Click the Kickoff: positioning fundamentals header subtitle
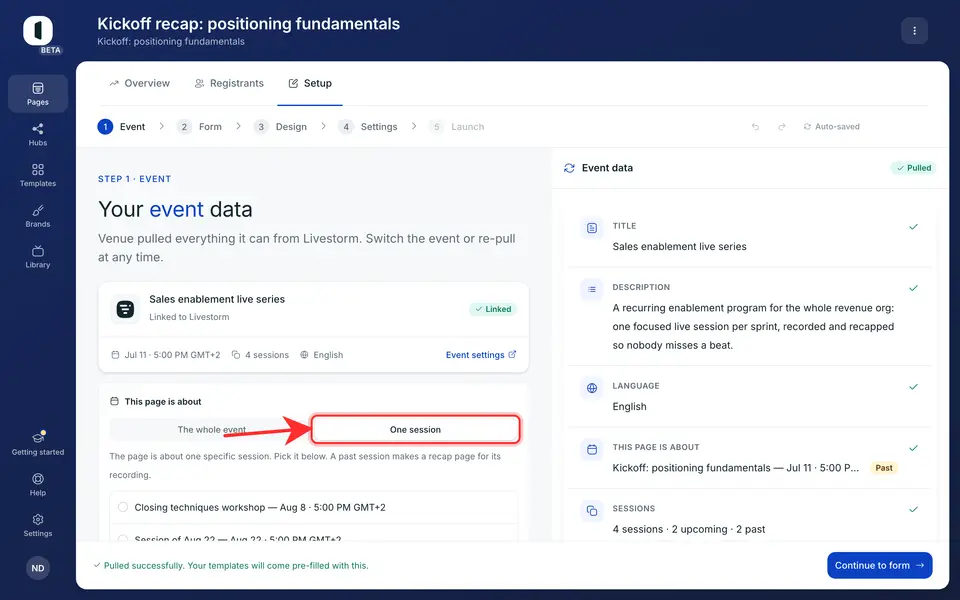This screenshot has height=600, width=960. pyautogui.click(x=171, y=42)
